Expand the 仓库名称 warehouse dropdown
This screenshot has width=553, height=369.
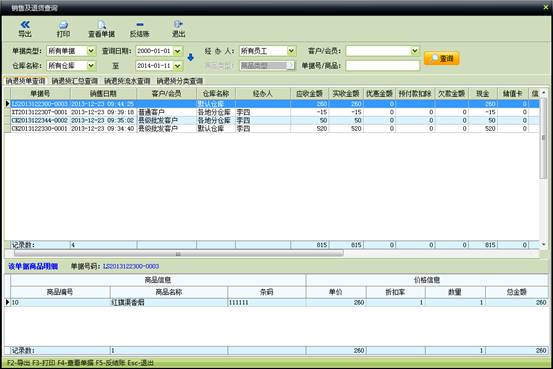coord(91,66)
